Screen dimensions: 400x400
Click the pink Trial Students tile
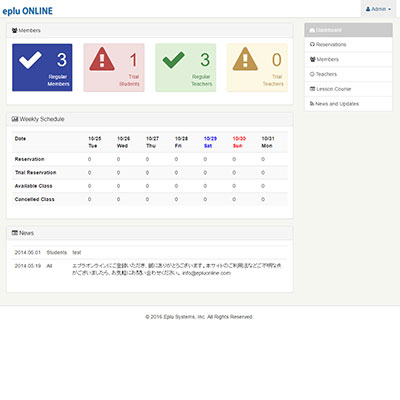(114, 67)
